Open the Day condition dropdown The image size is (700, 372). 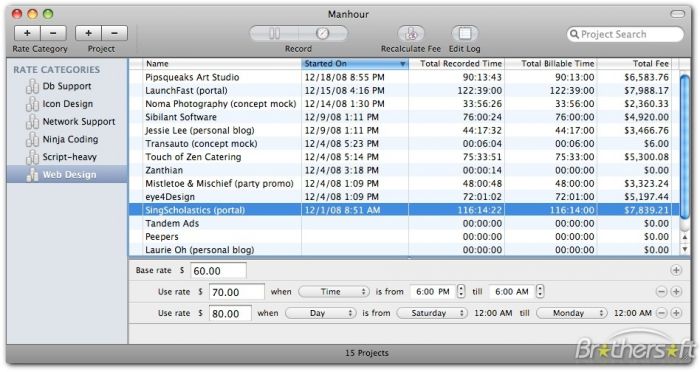point(321,313)
